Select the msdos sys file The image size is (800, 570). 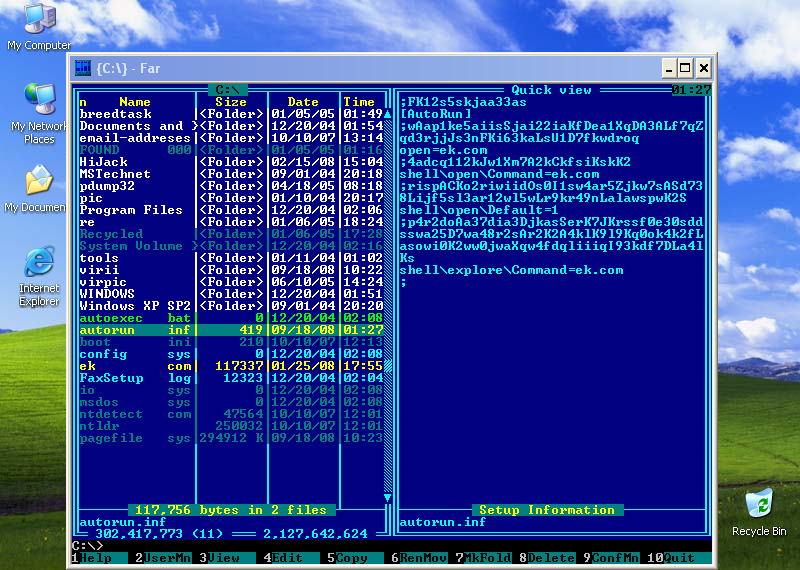[231, 402]
